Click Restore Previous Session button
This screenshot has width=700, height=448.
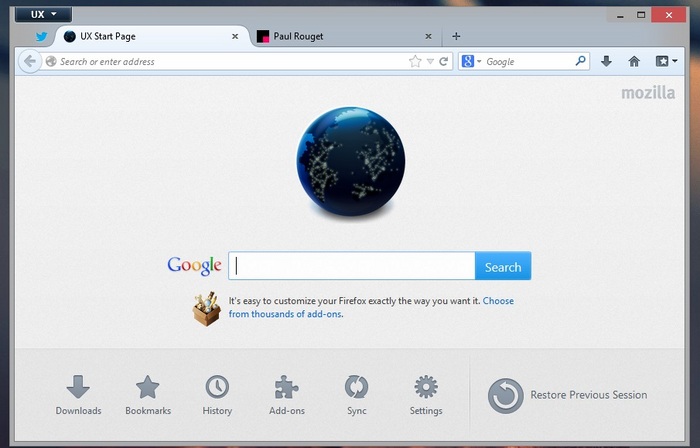click(567, 395)
